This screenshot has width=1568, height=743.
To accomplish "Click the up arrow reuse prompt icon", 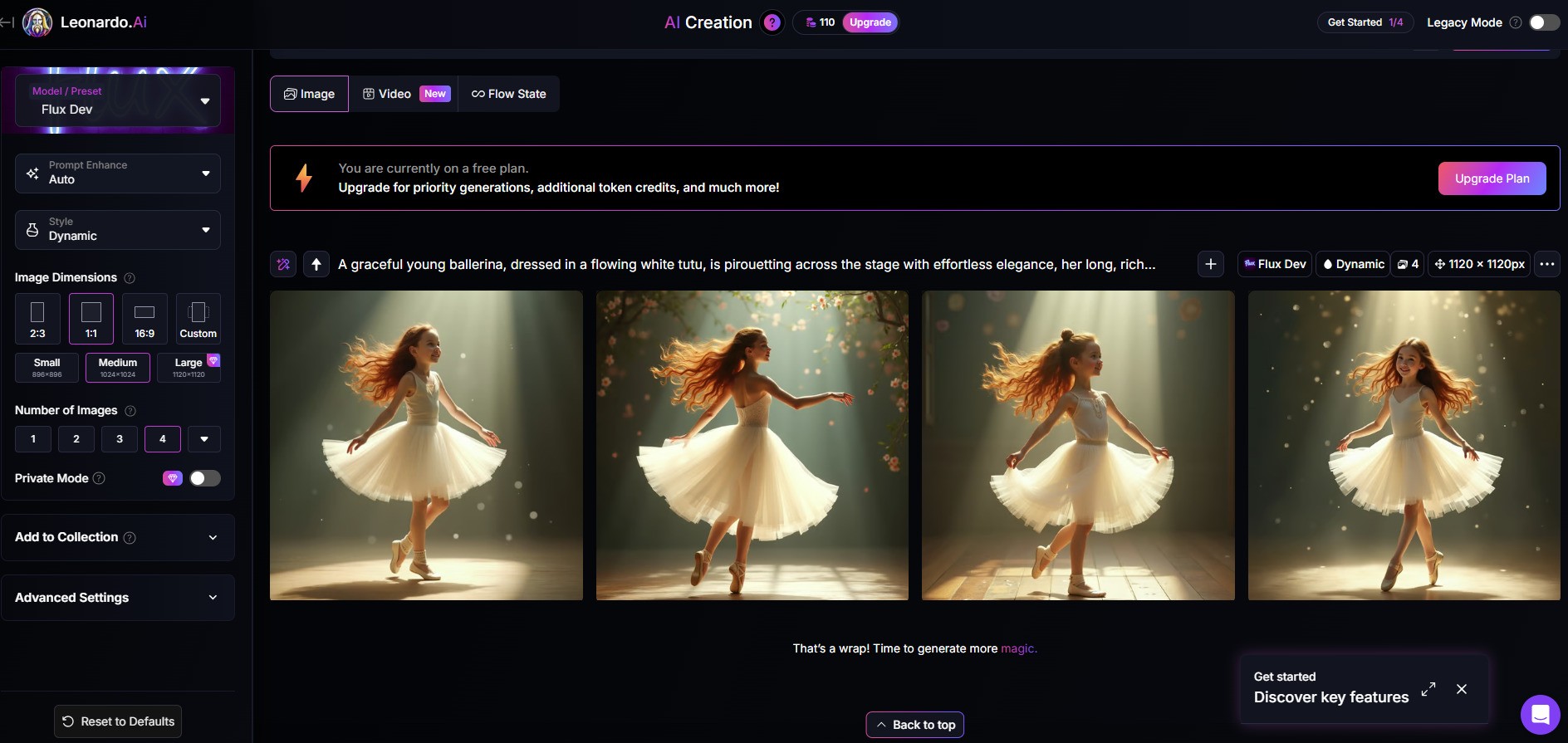I will coord(316,264).
